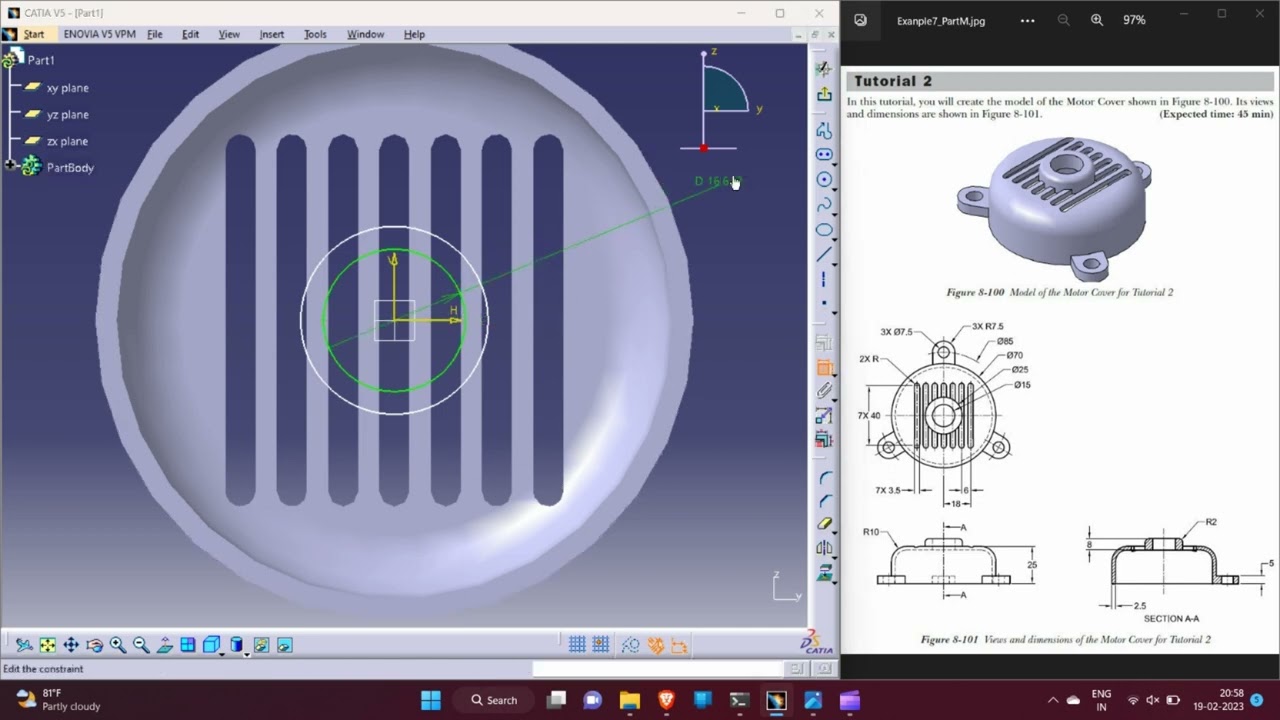This screenshot has height=720, width=1280.
Task: Select the Spline sketch tool
Action: click(824, 205)
